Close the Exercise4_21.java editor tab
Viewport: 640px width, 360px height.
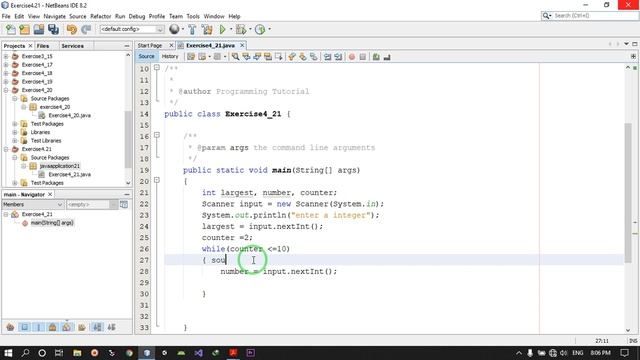point(242,45)
